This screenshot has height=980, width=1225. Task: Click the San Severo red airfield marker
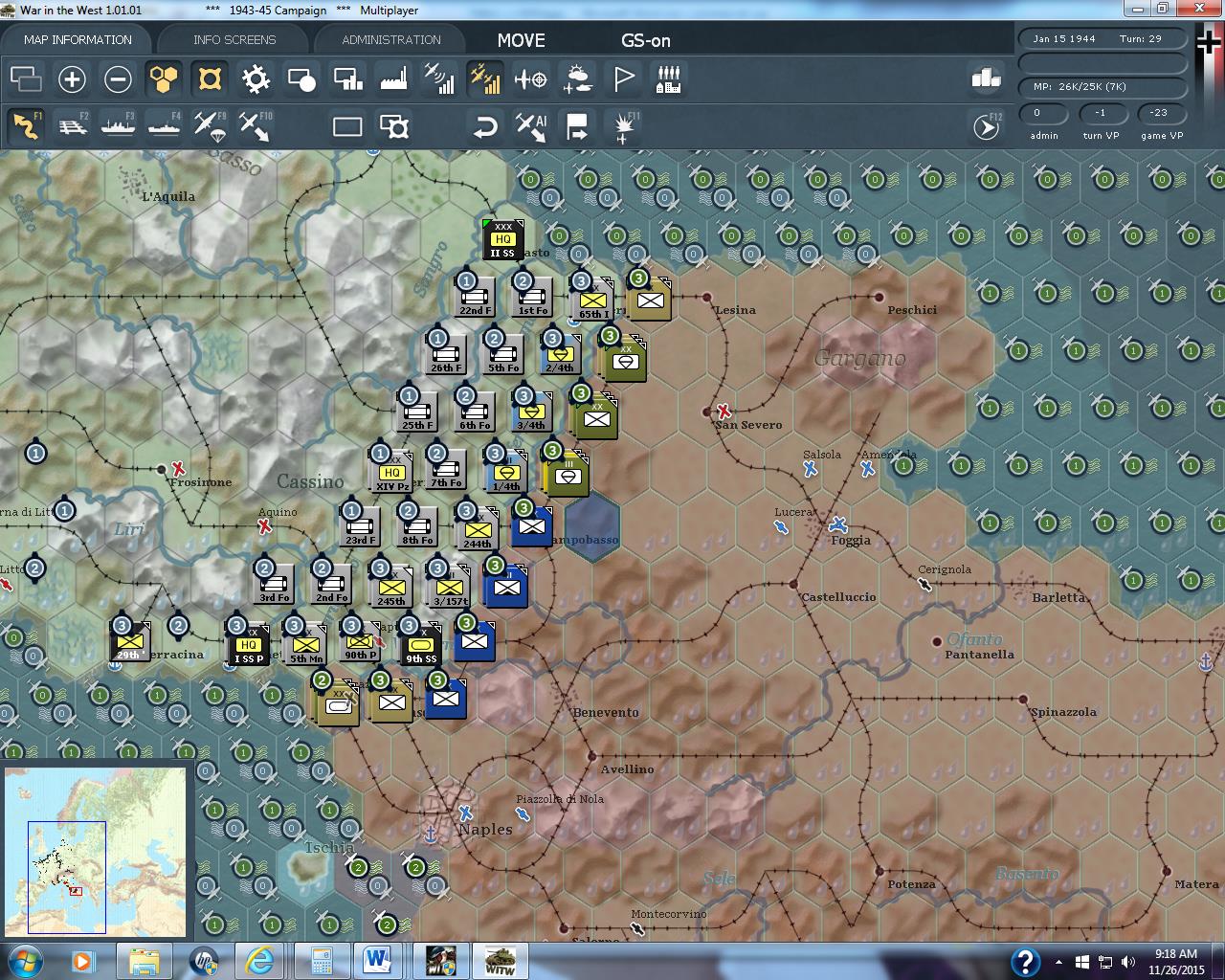tap(724, 411)
